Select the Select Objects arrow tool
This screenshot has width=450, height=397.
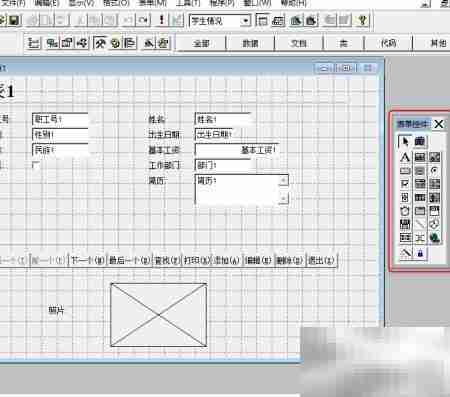pos(405,141)
